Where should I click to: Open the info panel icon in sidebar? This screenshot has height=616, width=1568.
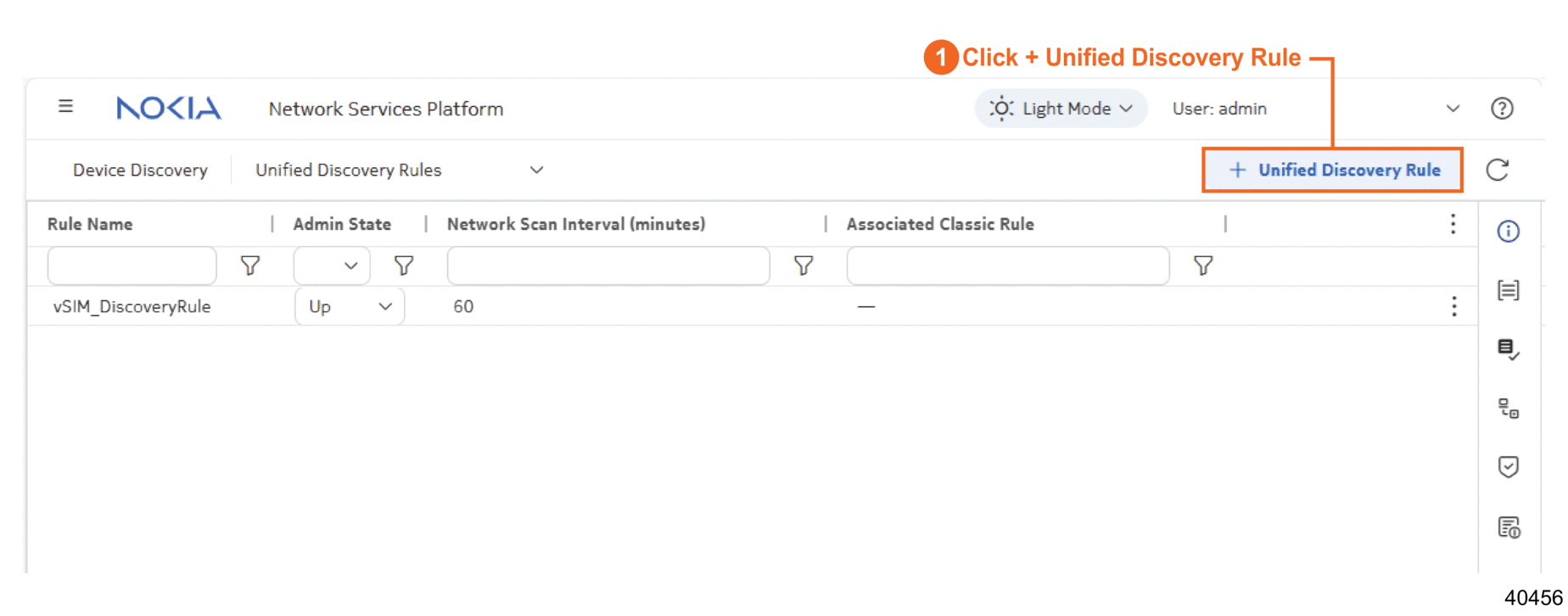pos(1508,232)
